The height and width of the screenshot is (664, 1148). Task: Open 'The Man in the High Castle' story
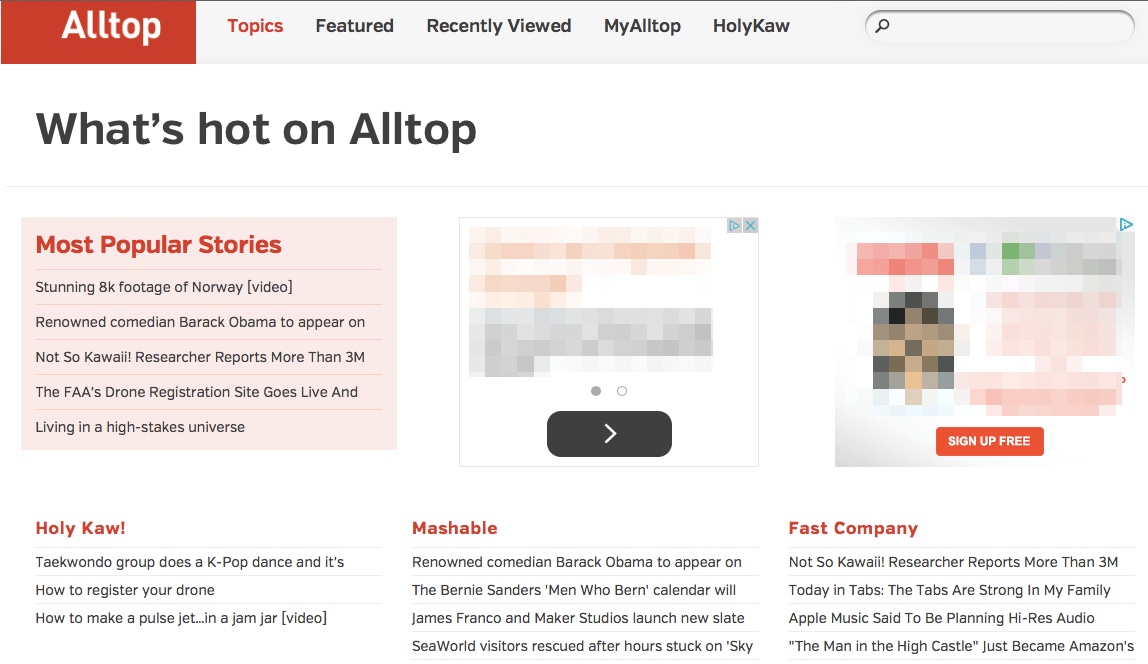click(x=961, y=646)
